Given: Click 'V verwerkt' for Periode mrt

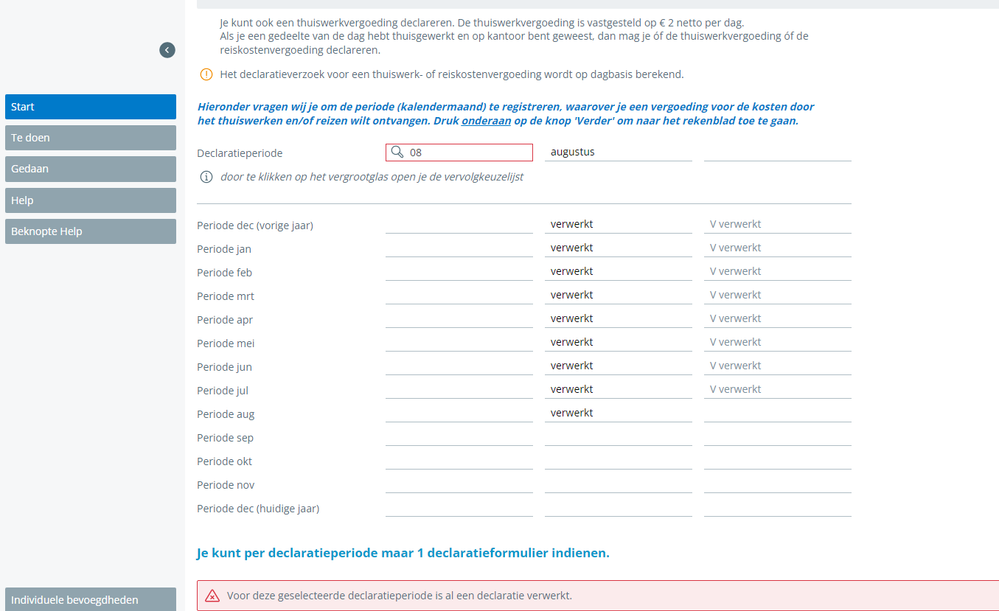Looking at the screenshot, I should [x=777, y=295].
